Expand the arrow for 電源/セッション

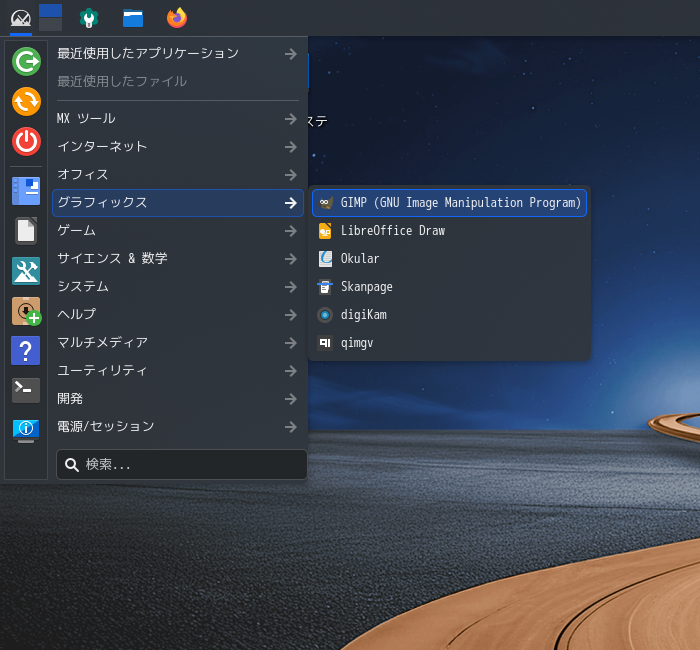(x=290, y=427)
